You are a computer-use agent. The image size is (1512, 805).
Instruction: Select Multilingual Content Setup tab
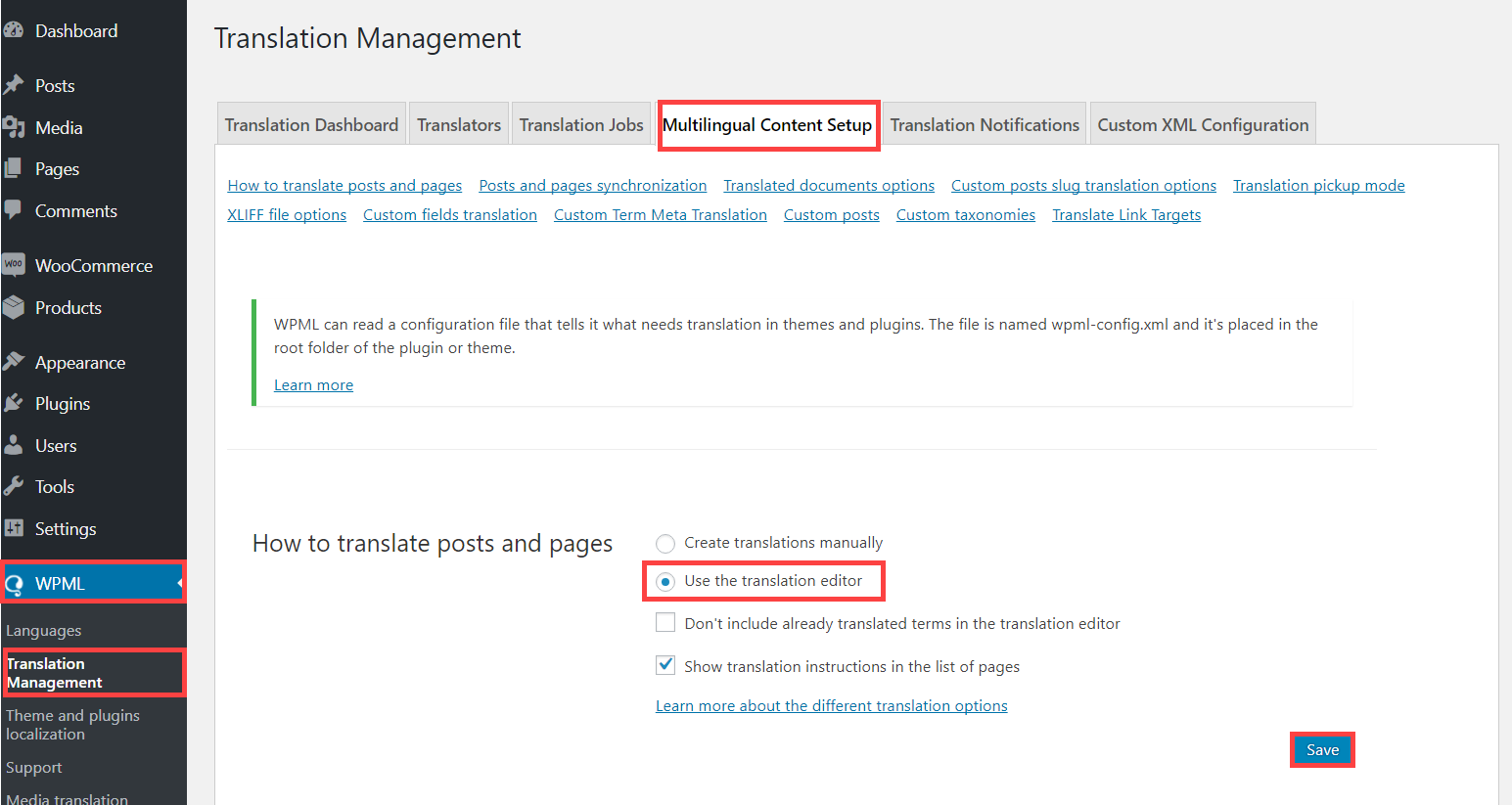(x=767, y=124)
